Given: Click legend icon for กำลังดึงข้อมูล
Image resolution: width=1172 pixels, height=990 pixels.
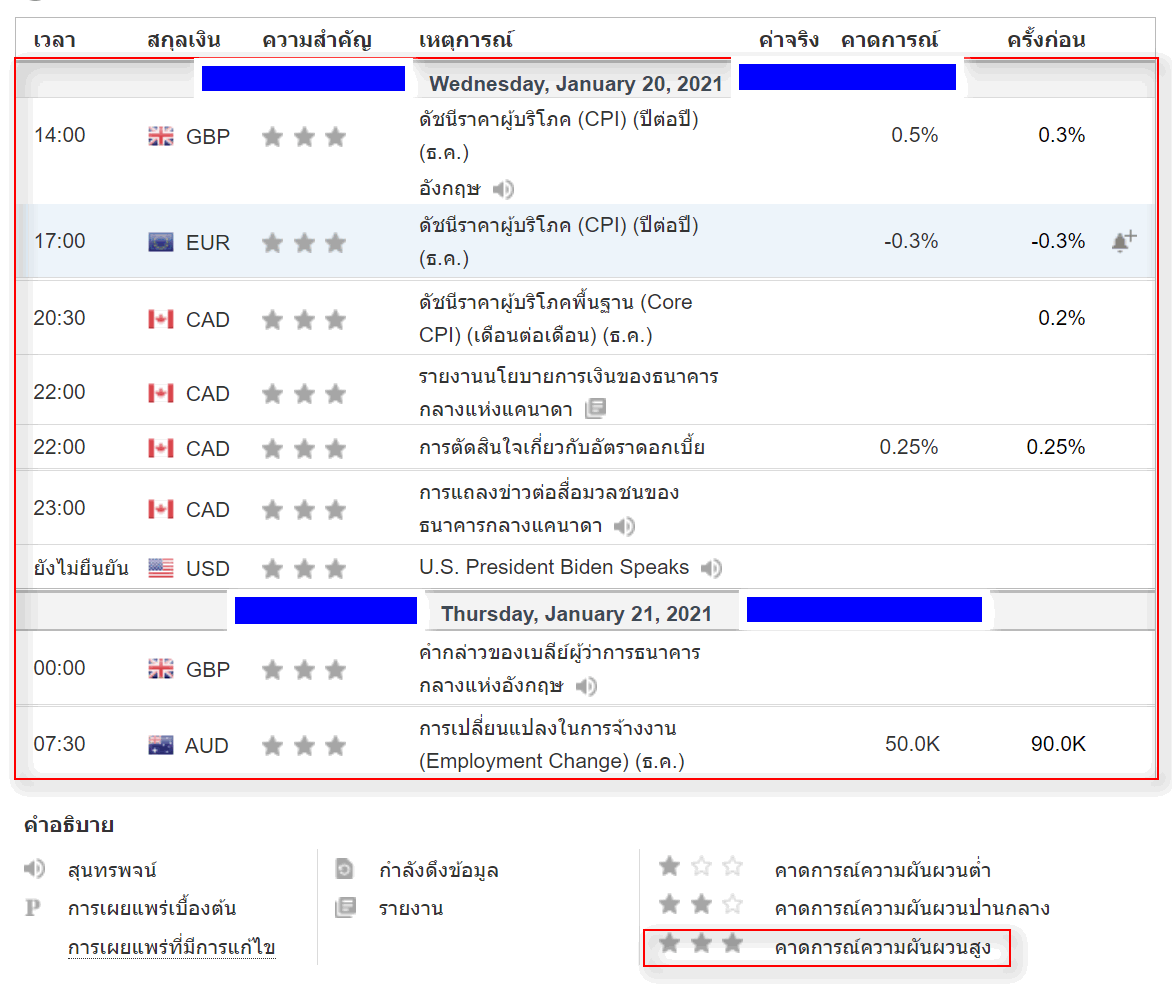Looking at the screenshot, I should (x=344, y=869).
